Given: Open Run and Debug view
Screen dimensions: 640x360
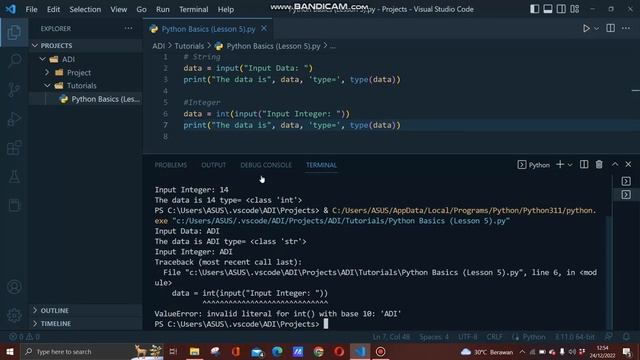Looking at the screenshot, I should point(14,119).
